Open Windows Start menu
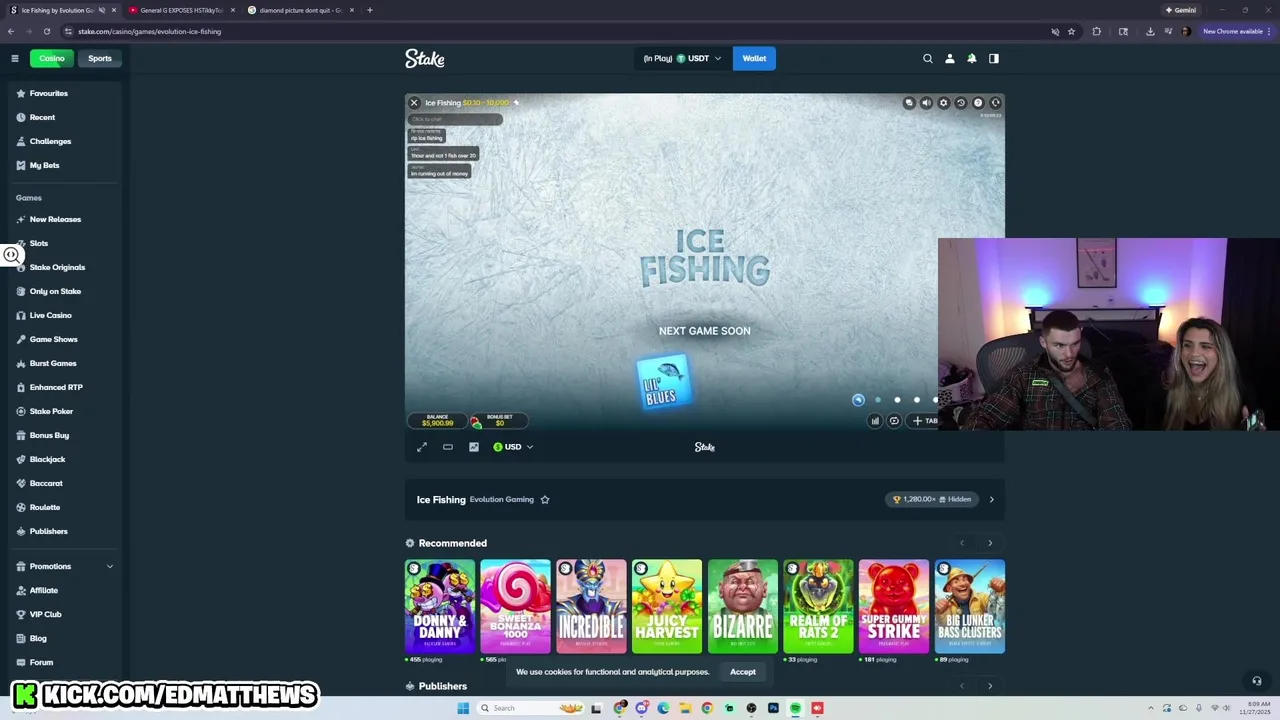Screen dimensions: 1280x720 (x=463, y=708)
